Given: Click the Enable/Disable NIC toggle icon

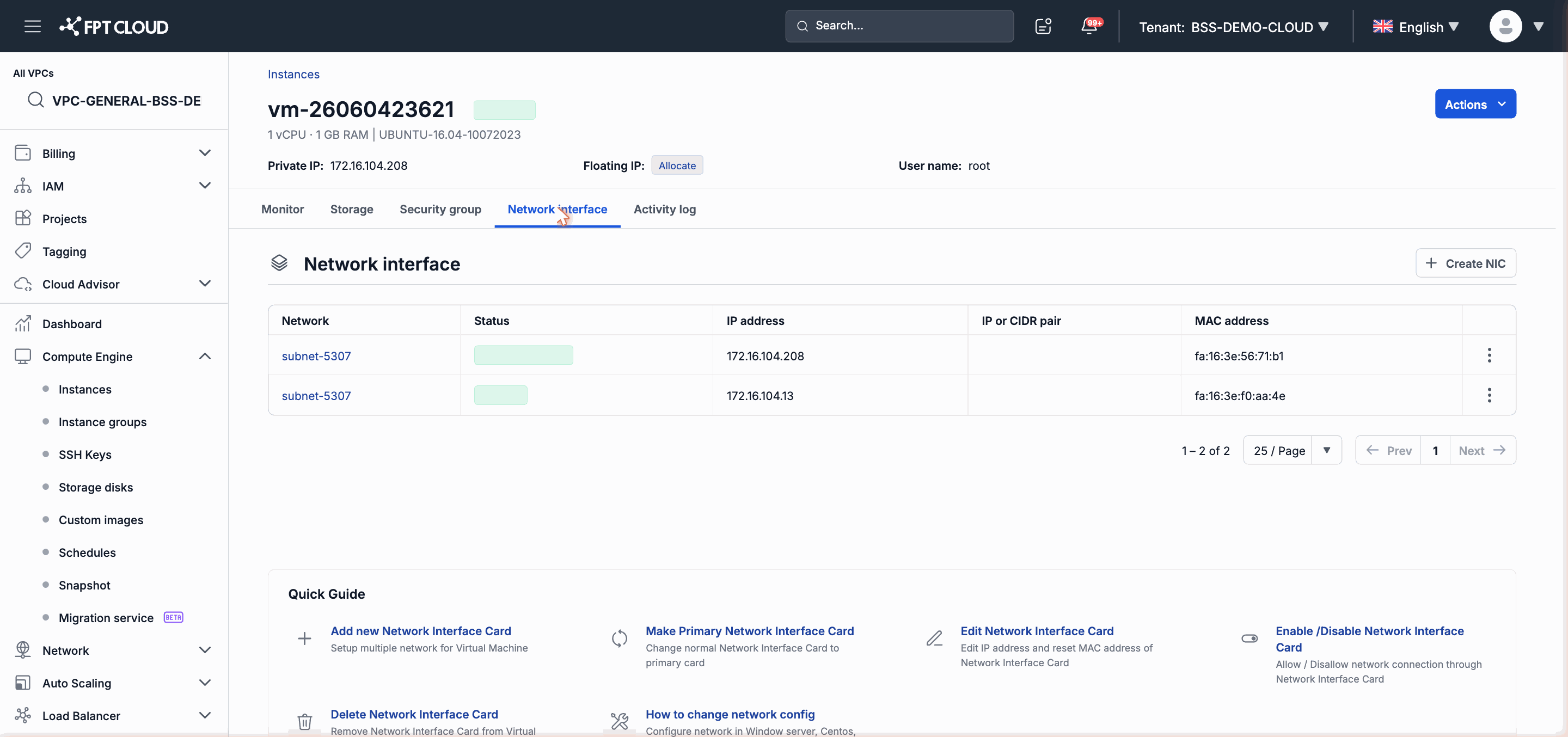Looking at the screenshot, I should click(1249, 638).
